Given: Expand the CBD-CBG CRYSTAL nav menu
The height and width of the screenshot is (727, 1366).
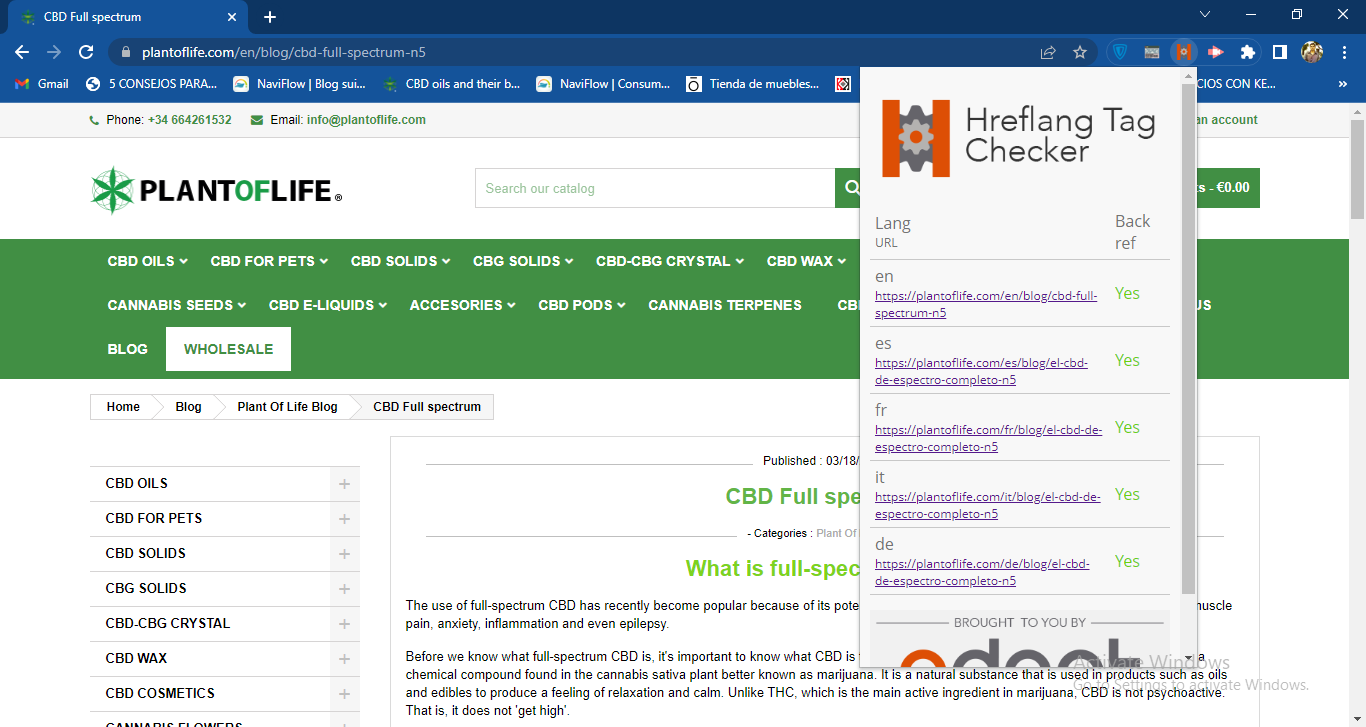Looking at the screenshot, I should (x=670, y=261).
